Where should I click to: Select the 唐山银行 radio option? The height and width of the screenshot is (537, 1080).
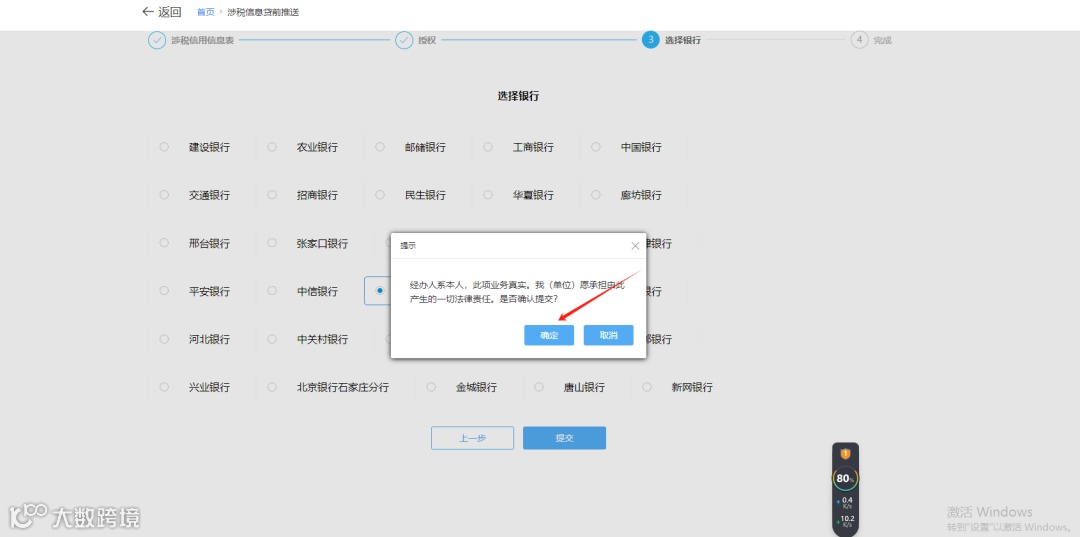coord(539,387)
